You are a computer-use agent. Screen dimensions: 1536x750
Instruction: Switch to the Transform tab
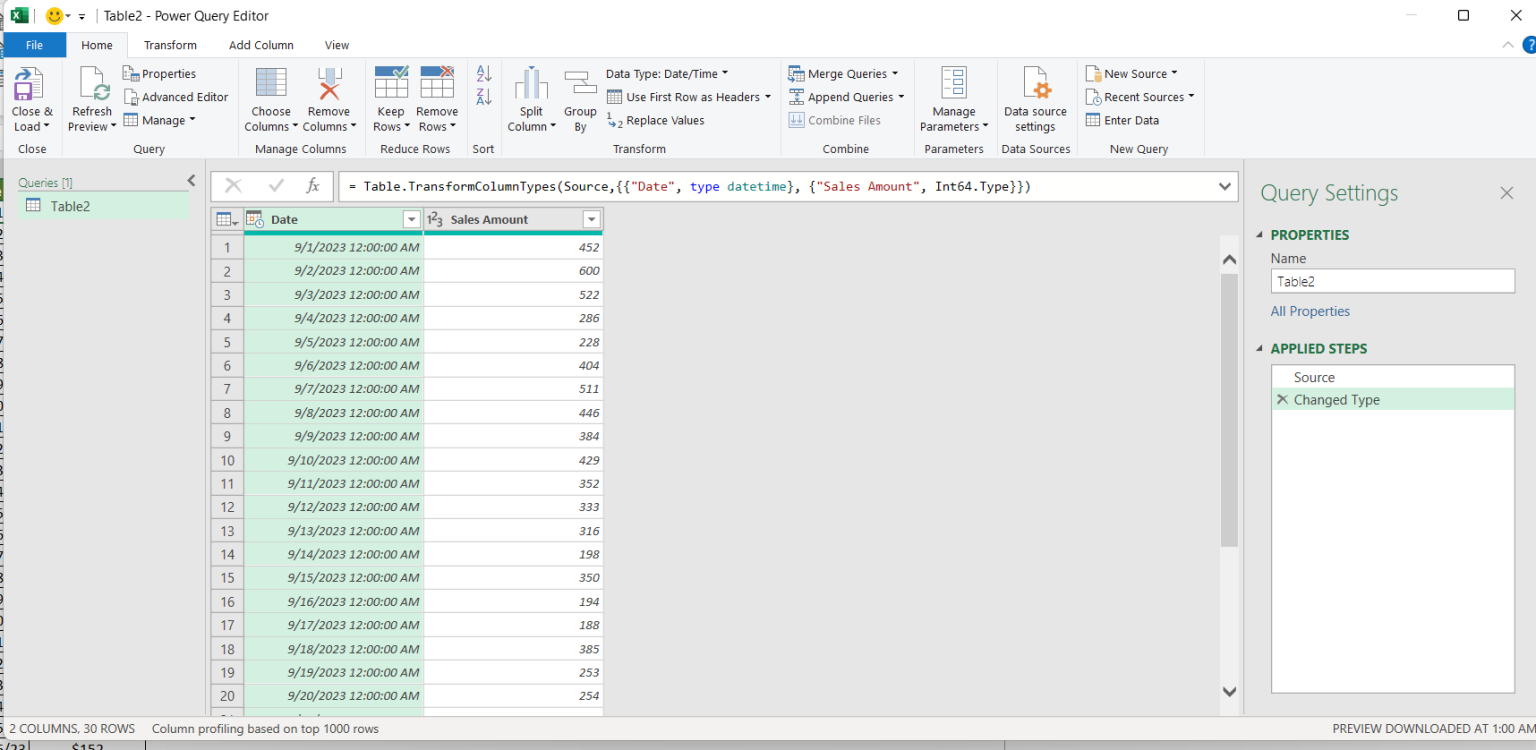[170, 45]
